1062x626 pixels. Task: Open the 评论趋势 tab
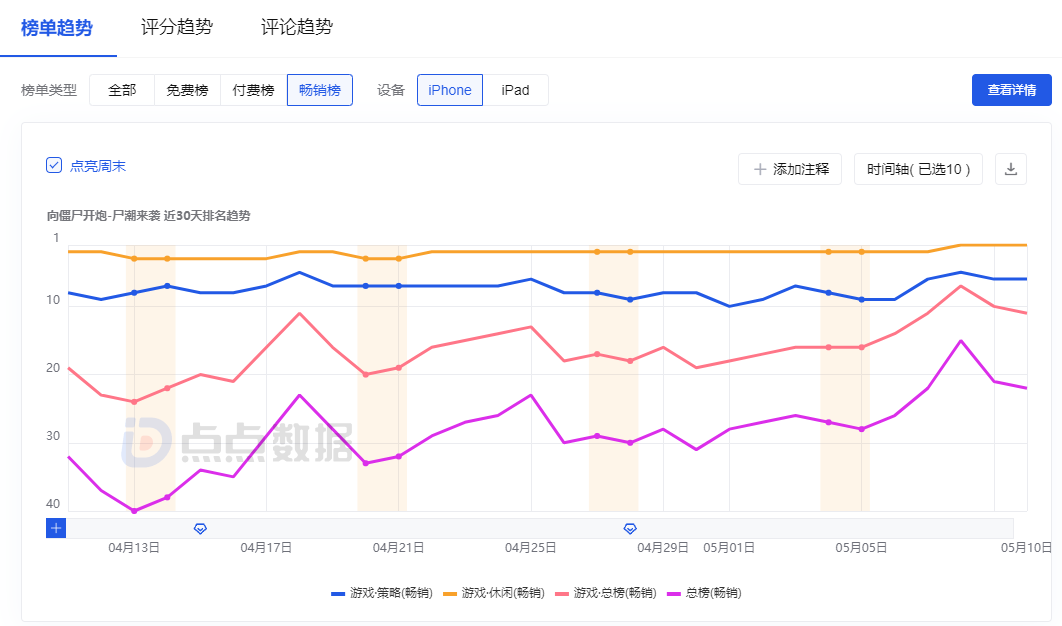point(297,27)
